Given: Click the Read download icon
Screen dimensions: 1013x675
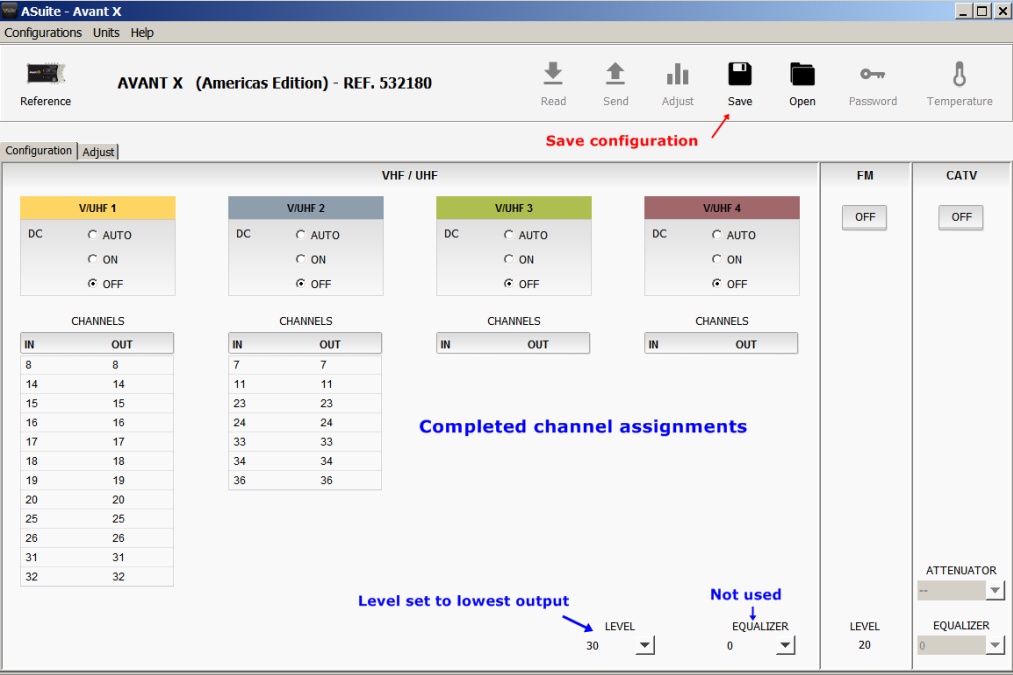Looking at the screenshot, I should (x=553, y=74).
